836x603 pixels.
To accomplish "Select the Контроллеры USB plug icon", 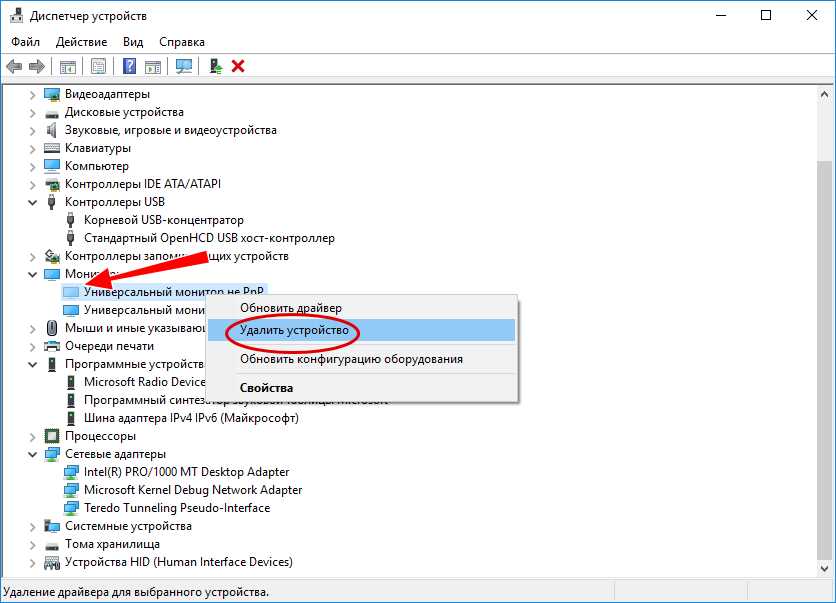I will pyautogui.click(x=52, y=202).
